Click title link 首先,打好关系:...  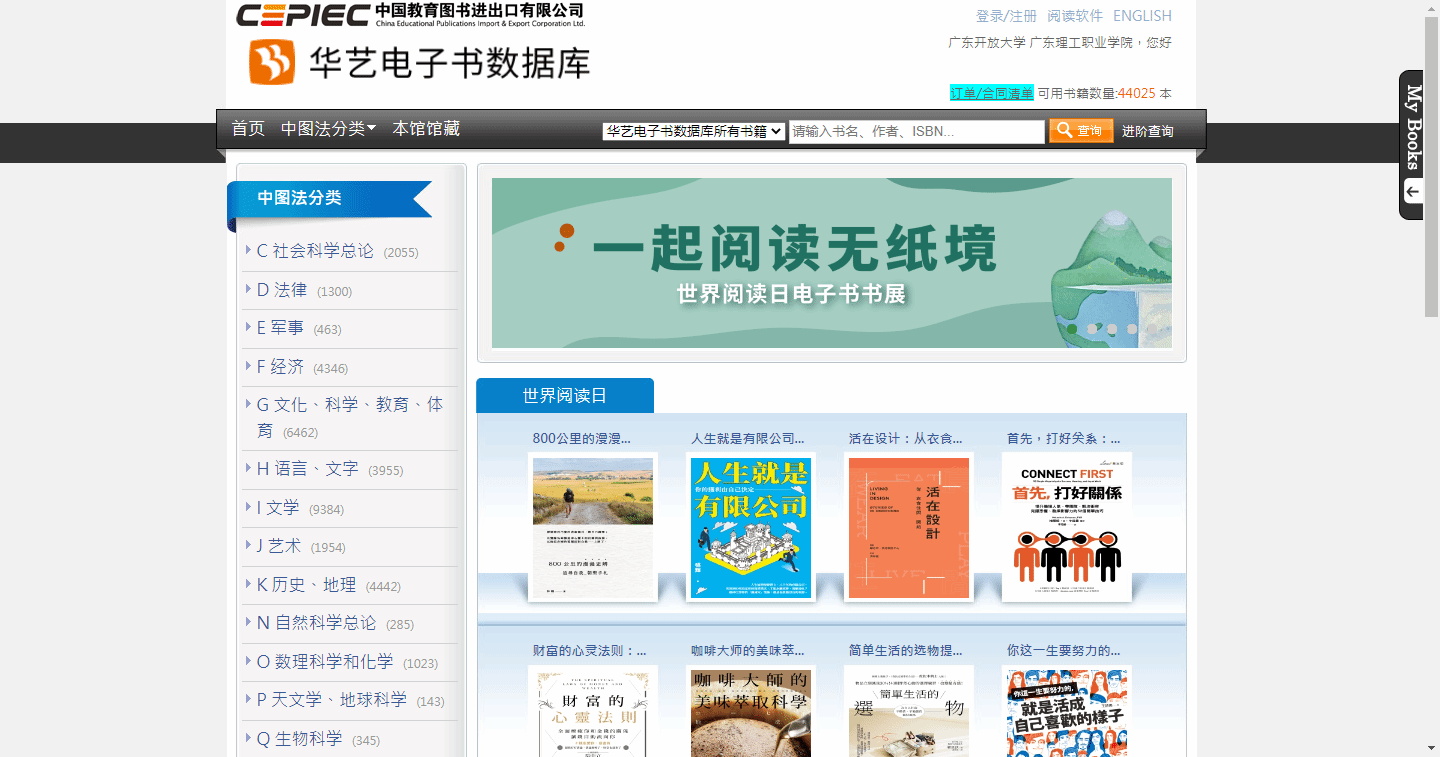[1063, 438]
